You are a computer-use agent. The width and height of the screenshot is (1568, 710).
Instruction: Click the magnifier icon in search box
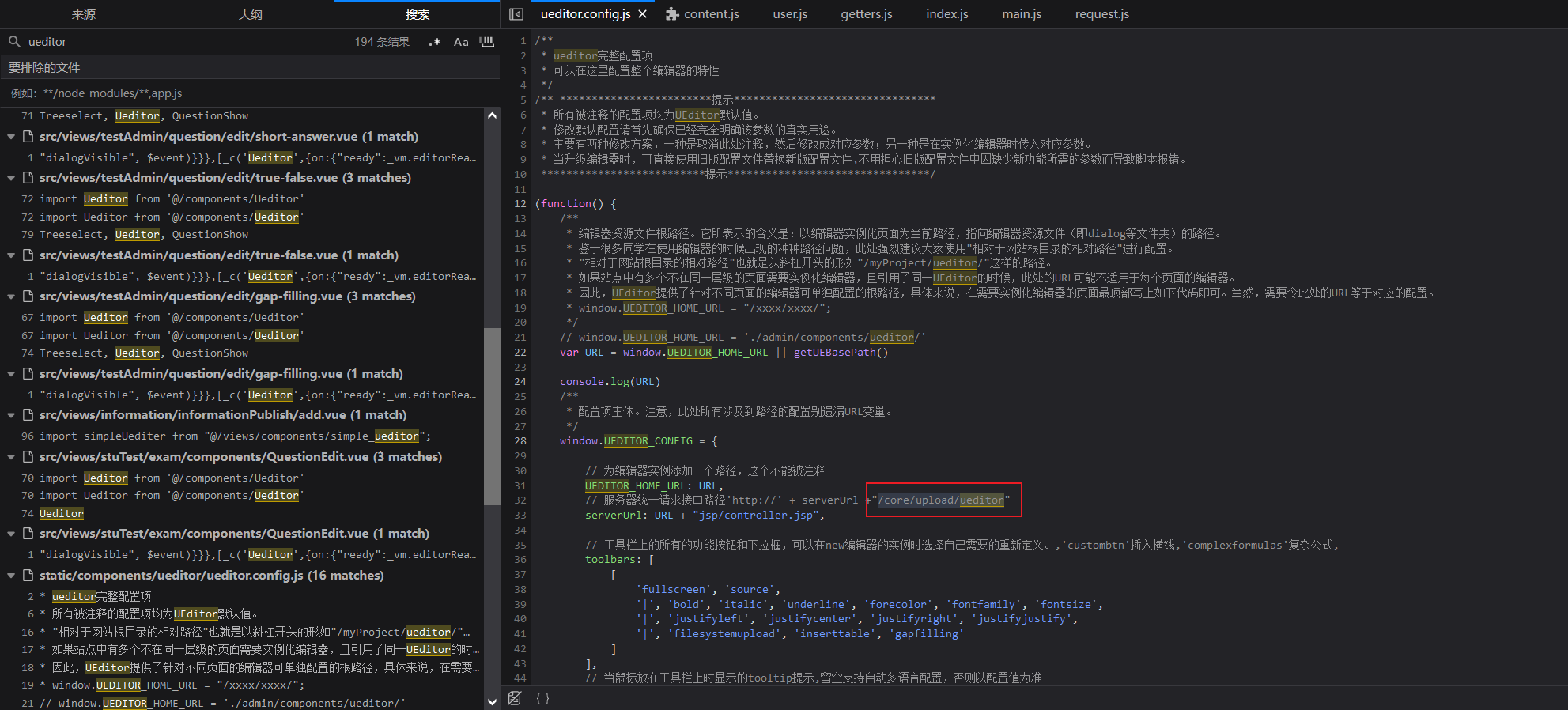point(14,42)
